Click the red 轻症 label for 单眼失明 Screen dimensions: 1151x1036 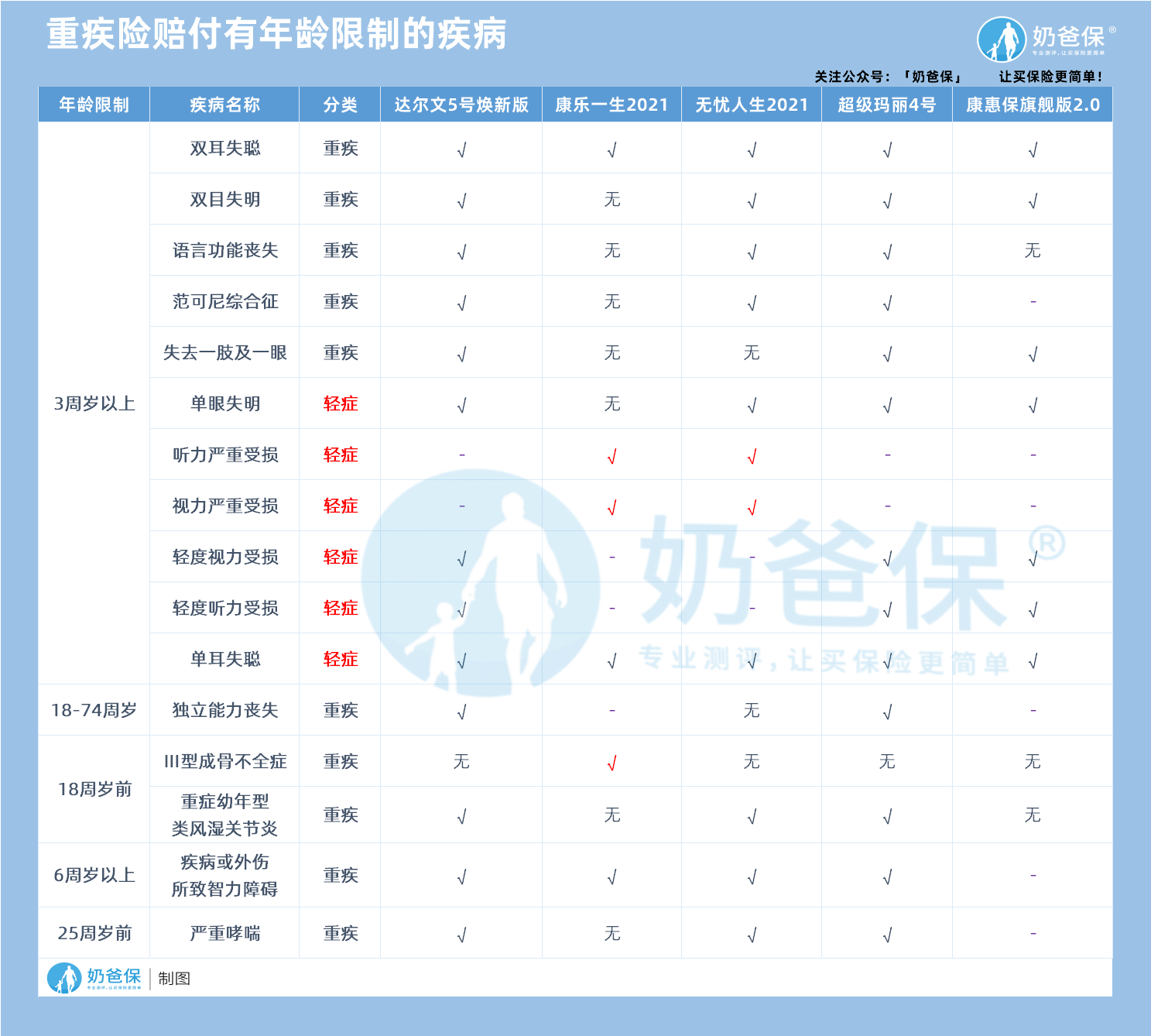[341, 403]
